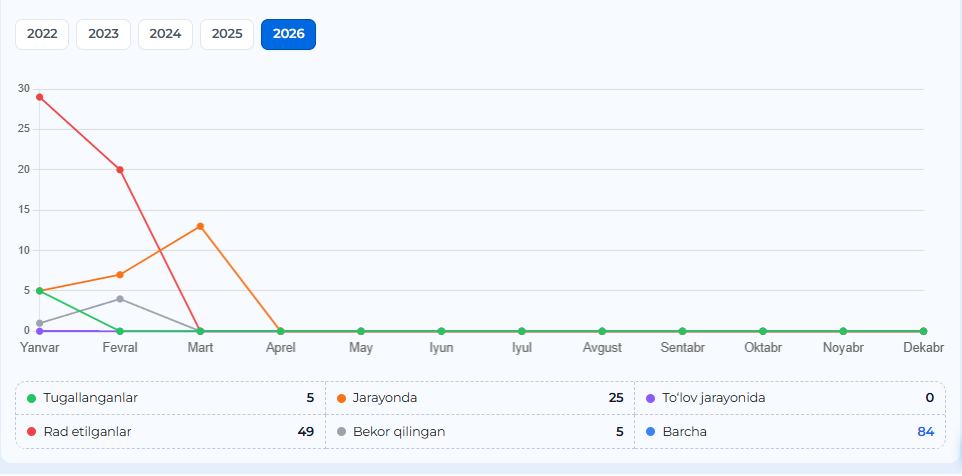962x476 pixels.
Task: Click the Barcha total value 84
Action: 925,432
